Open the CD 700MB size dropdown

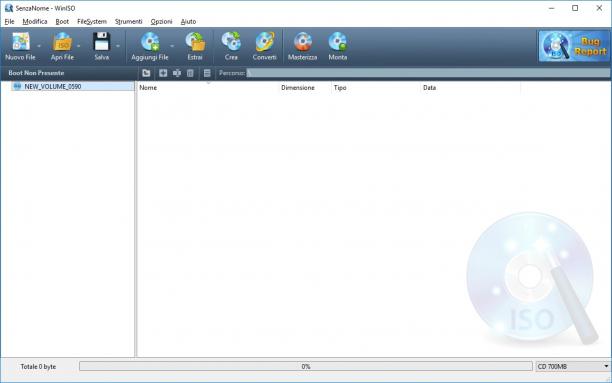[573, 366]
